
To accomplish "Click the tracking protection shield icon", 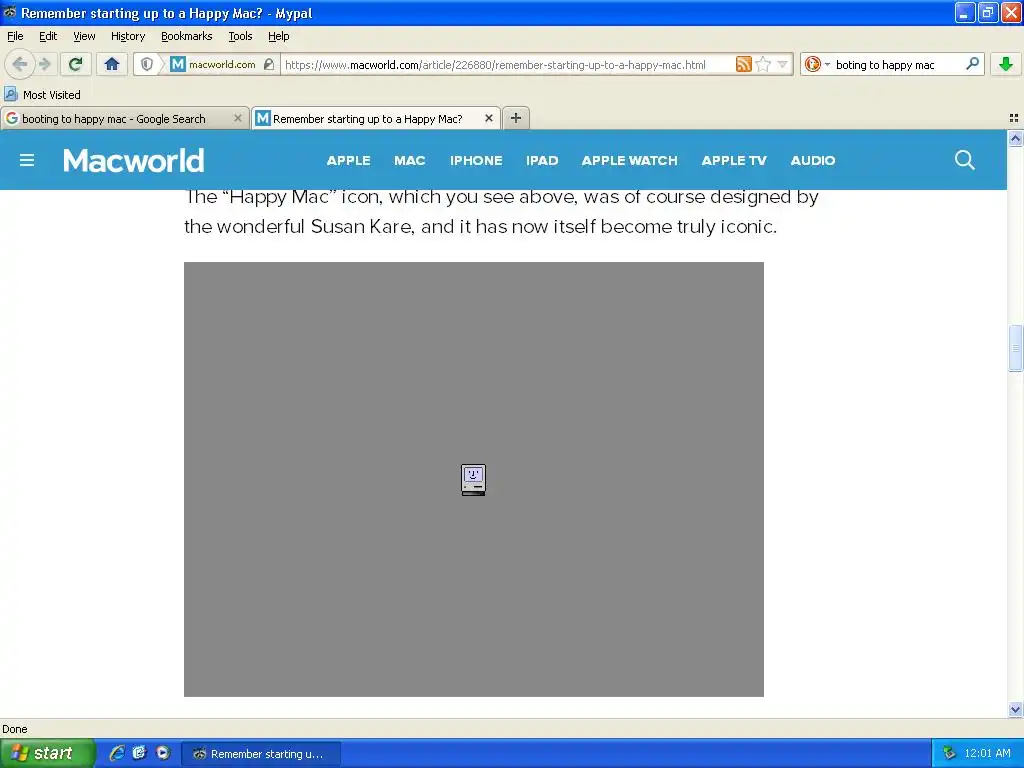I will pyautogui.click(x=147, y=64).
